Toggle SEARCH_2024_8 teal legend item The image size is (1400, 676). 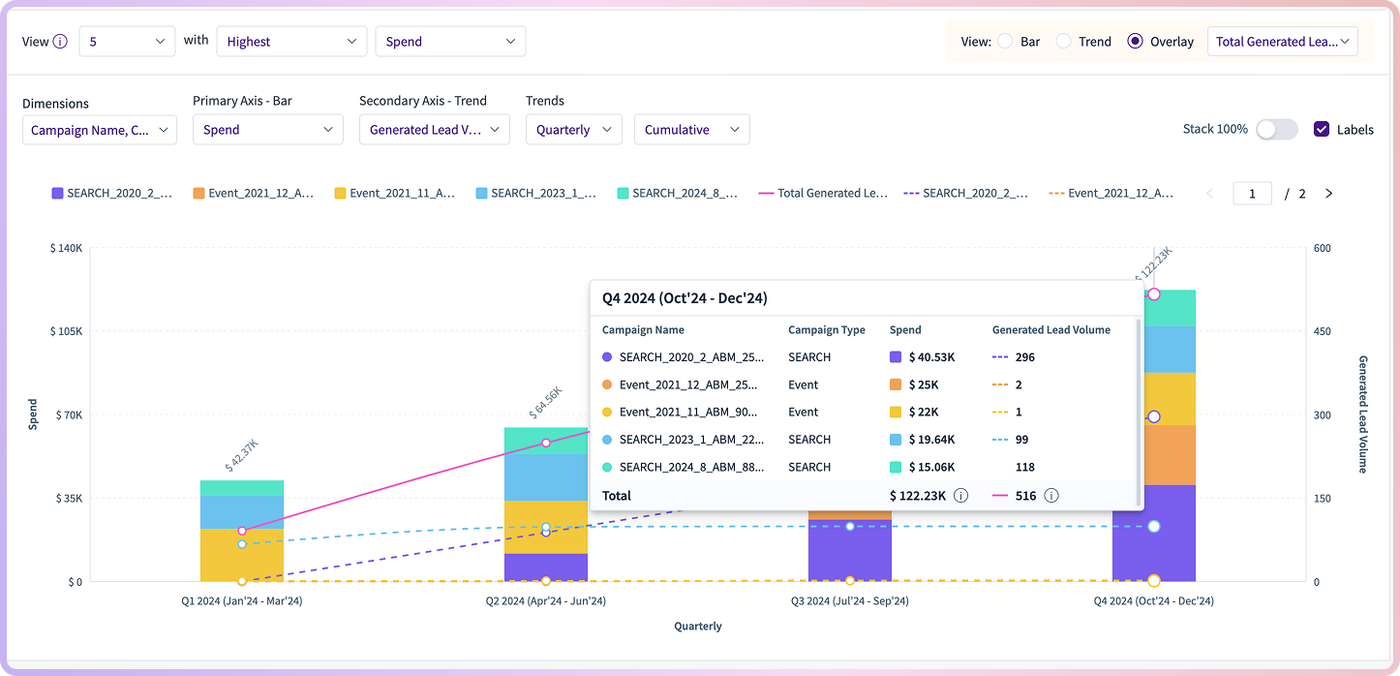tap(678, 193)
